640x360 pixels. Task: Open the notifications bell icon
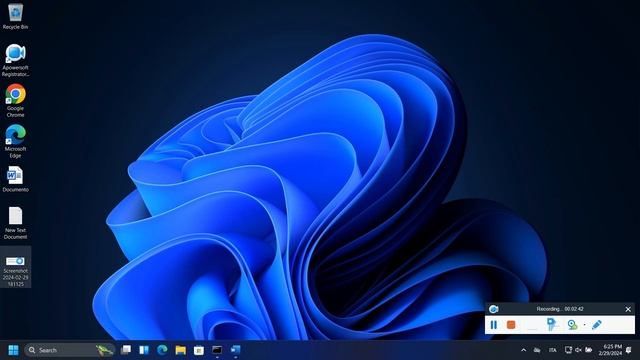629,350
